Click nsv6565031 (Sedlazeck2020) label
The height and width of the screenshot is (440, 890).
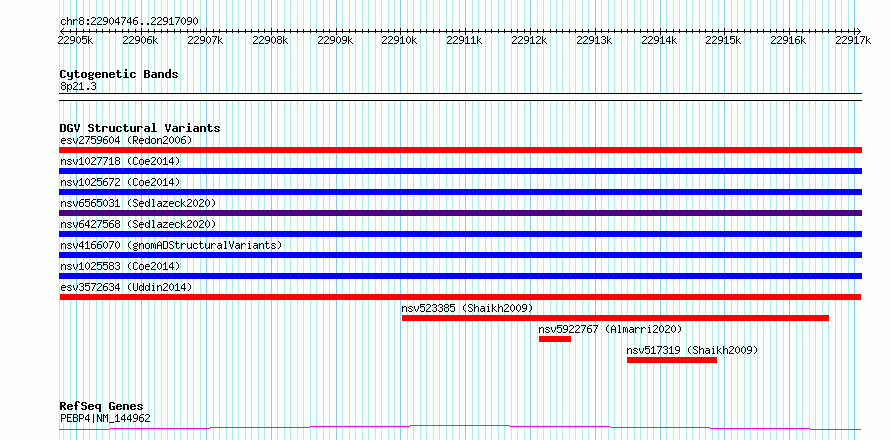point(138,203)
